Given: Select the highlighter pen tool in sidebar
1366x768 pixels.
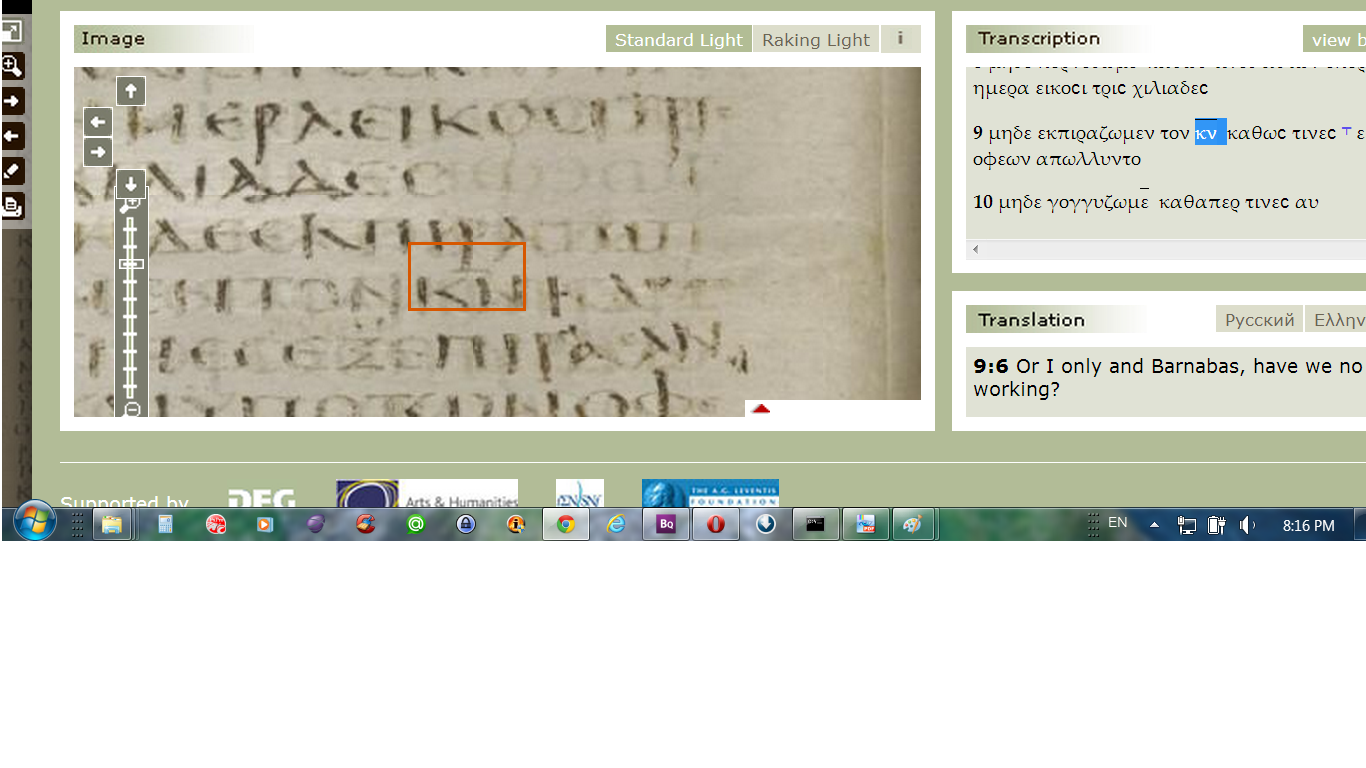Looking at the screenshot, I should pyautogui.click(x=12, y=171).
